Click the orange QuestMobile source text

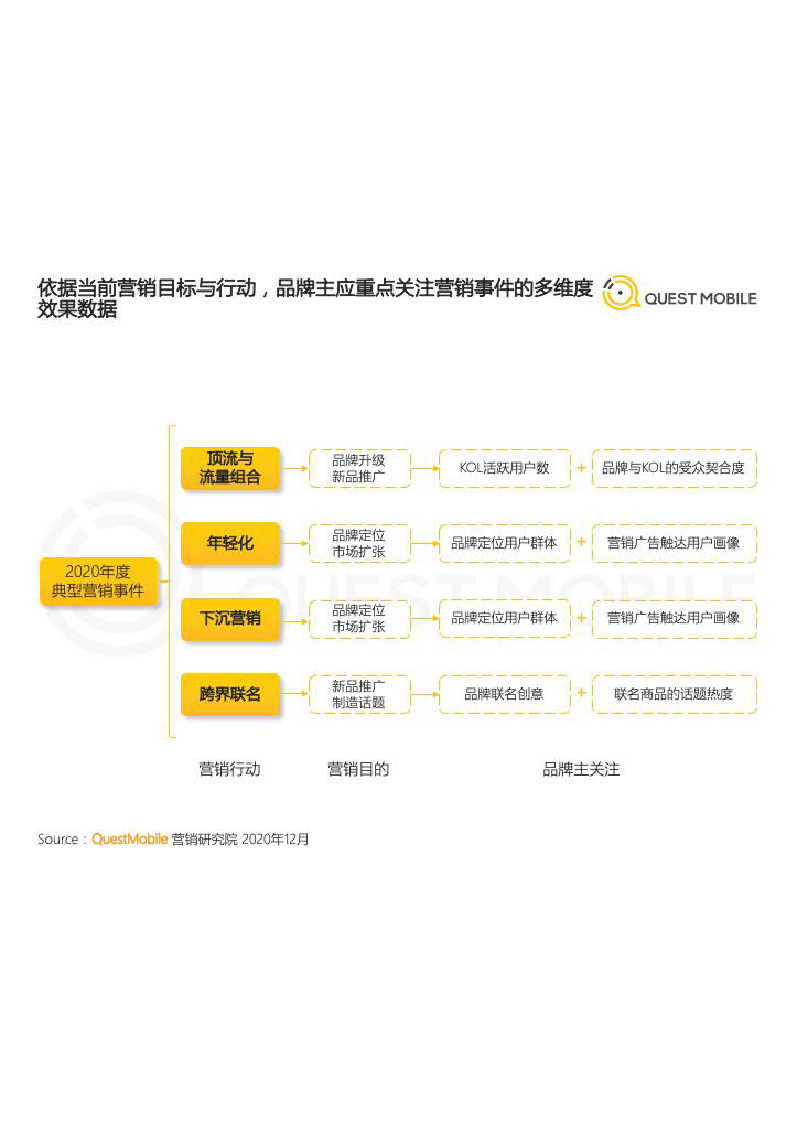click(x=129, y=839)
